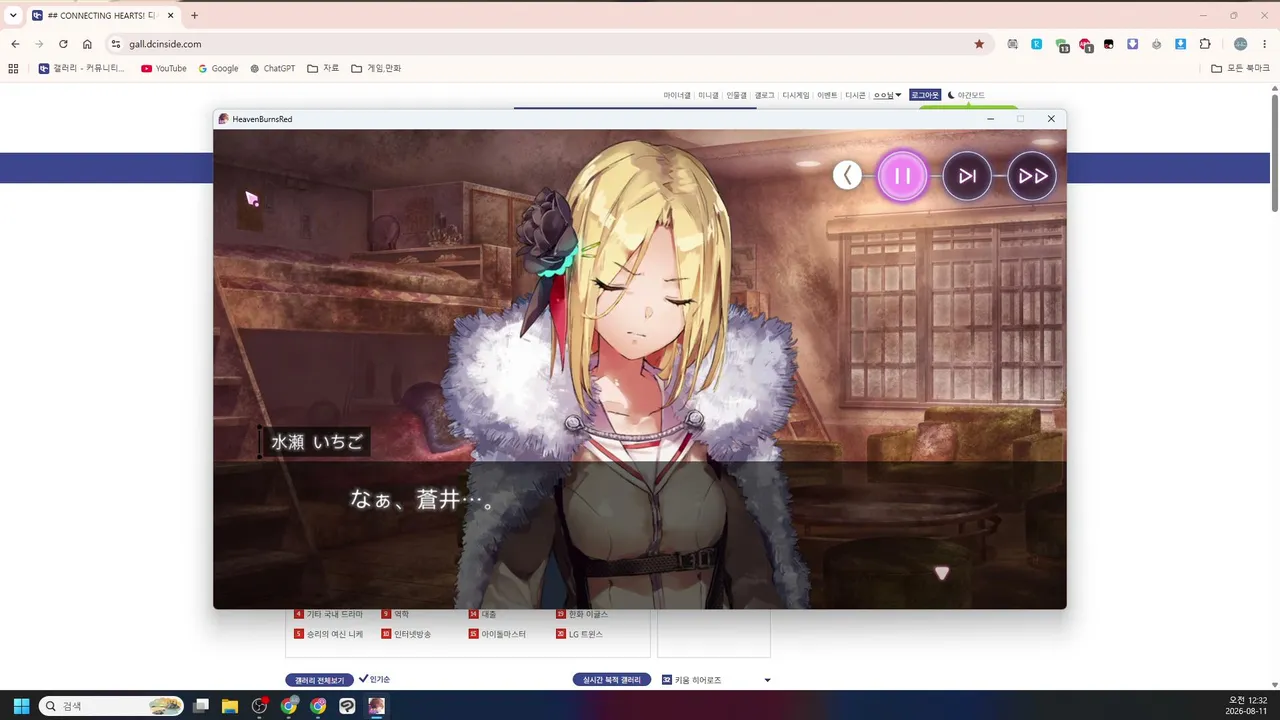Screen dimensions: 1280x720
Task: Advance dialogue via the white triangle indicator
Action: tap(941, 573)
